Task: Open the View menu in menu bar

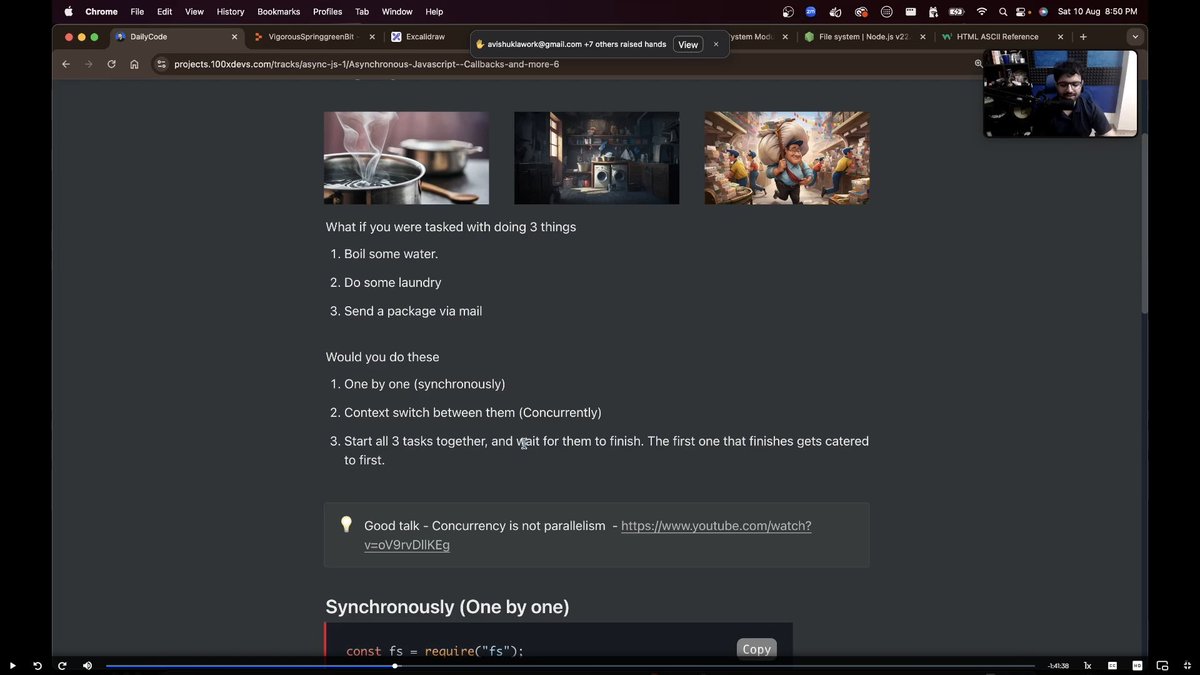Action: coord(194,12)
